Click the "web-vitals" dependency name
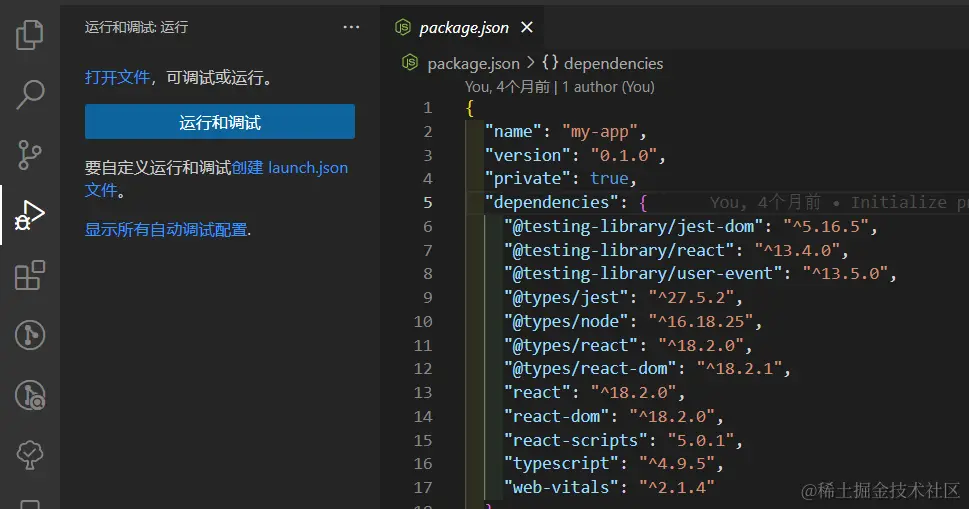This screenshot has width=969, height=509. coord(561,487)
